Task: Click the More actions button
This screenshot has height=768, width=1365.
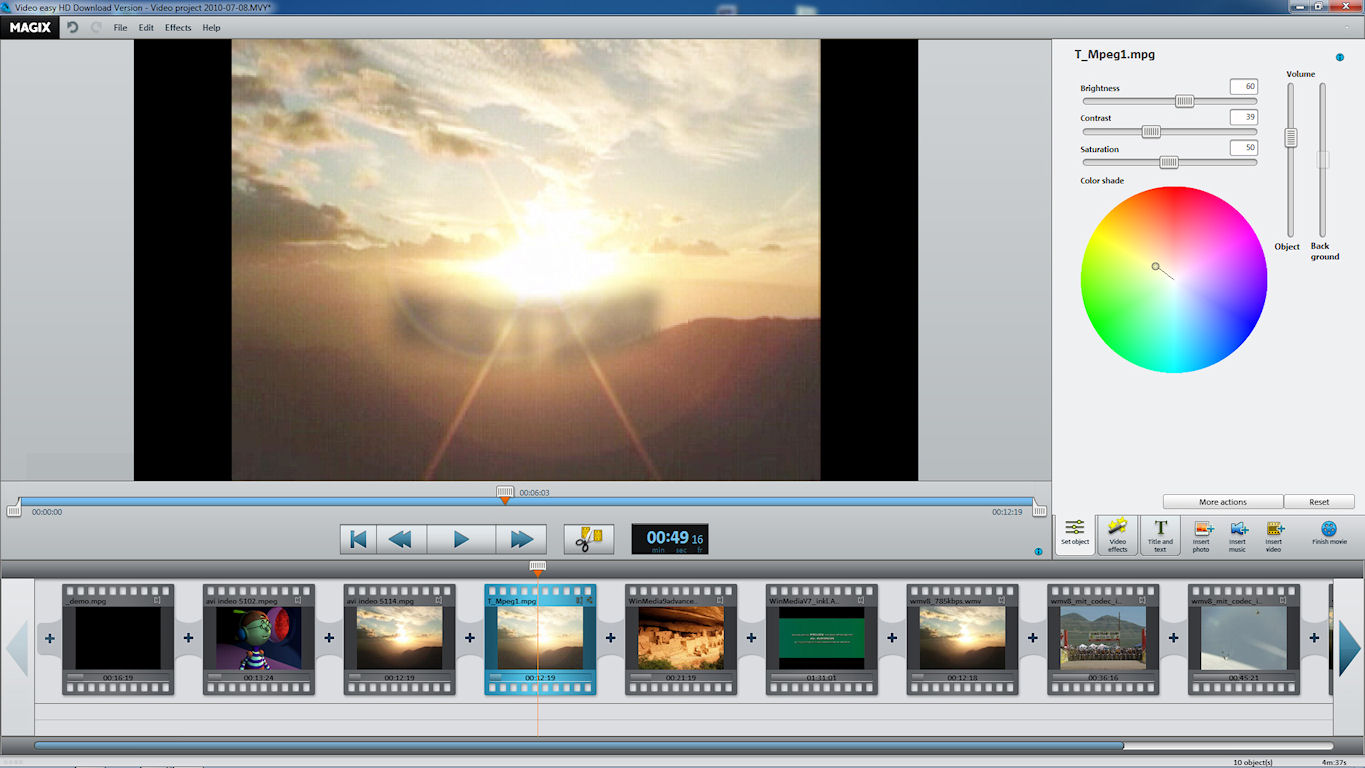Action: tap(1222, 502)
